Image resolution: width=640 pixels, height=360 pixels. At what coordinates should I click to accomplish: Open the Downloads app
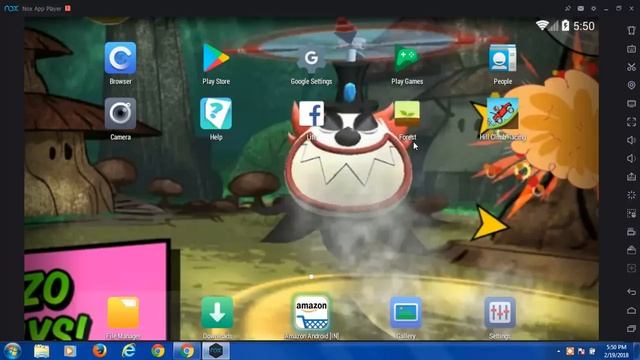[217, 313]
